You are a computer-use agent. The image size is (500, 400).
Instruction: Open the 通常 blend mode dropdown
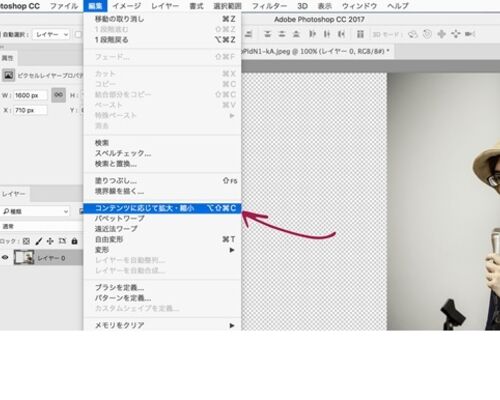[x=41, y=226]
